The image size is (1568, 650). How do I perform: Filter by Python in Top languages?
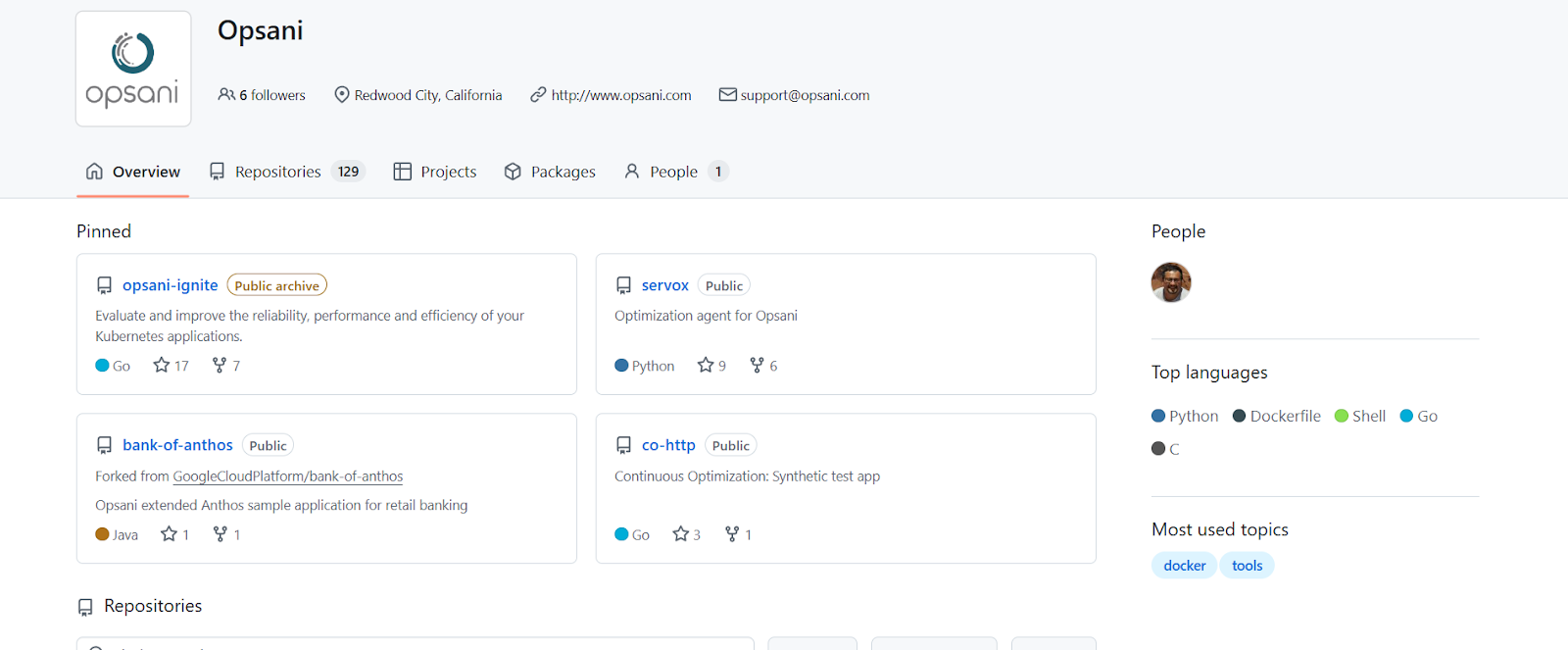pyautogui.click(x=1185, y=416)
